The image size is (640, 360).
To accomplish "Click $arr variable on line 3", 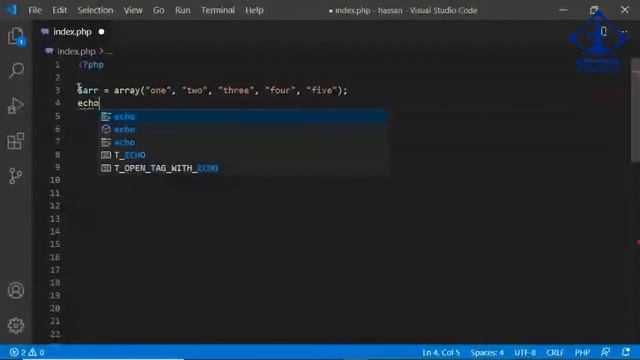I will 88,90.
